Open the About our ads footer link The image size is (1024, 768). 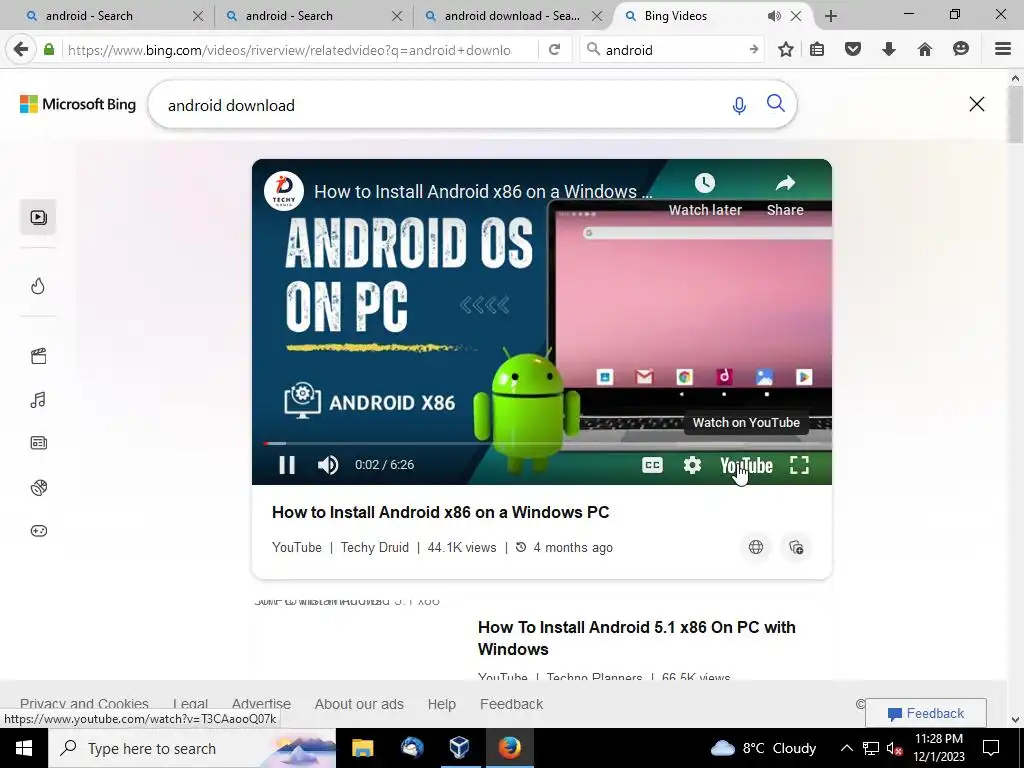coord(359,704)
